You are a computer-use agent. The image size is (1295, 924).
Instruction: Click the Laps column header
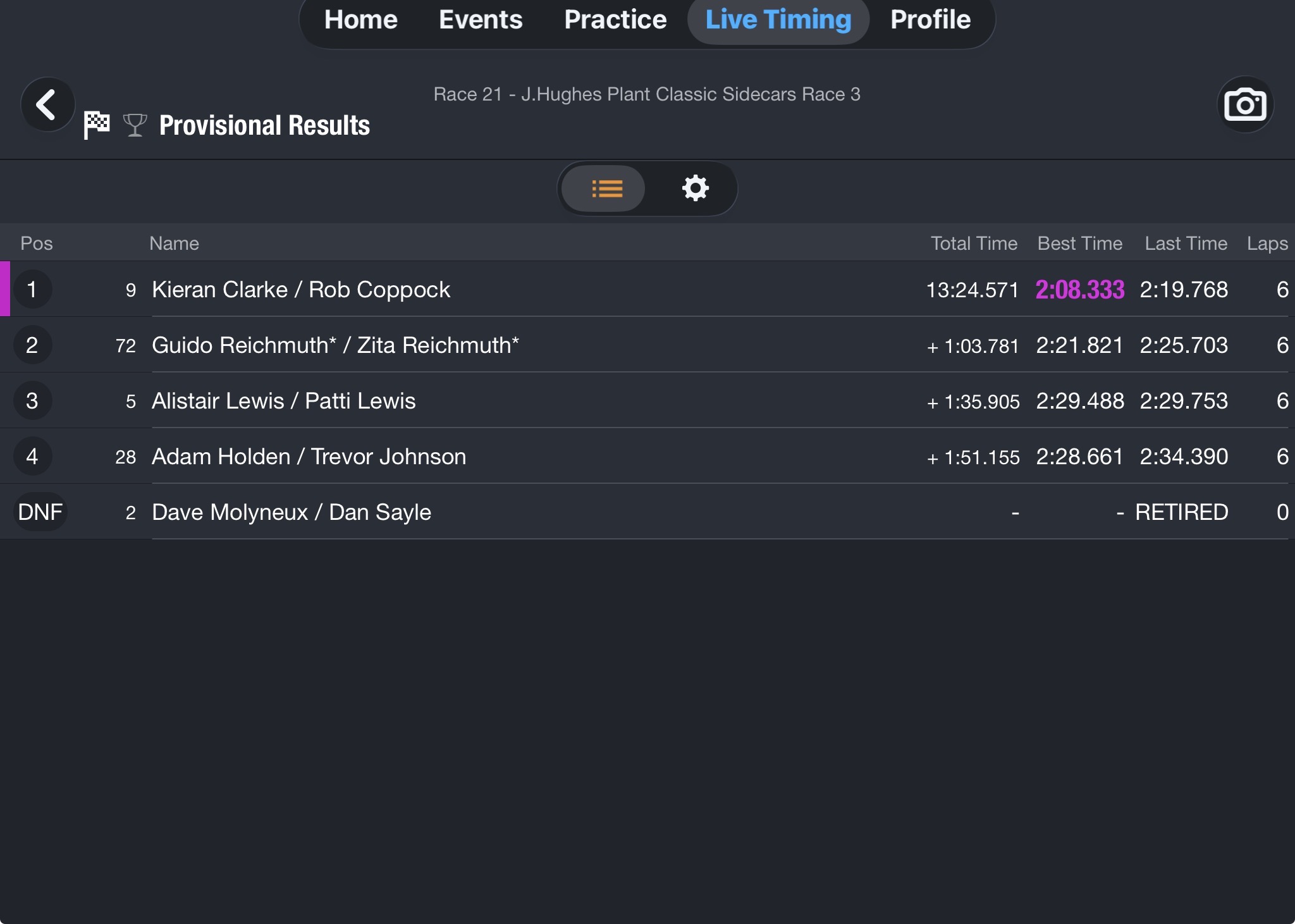[1267, 243]
